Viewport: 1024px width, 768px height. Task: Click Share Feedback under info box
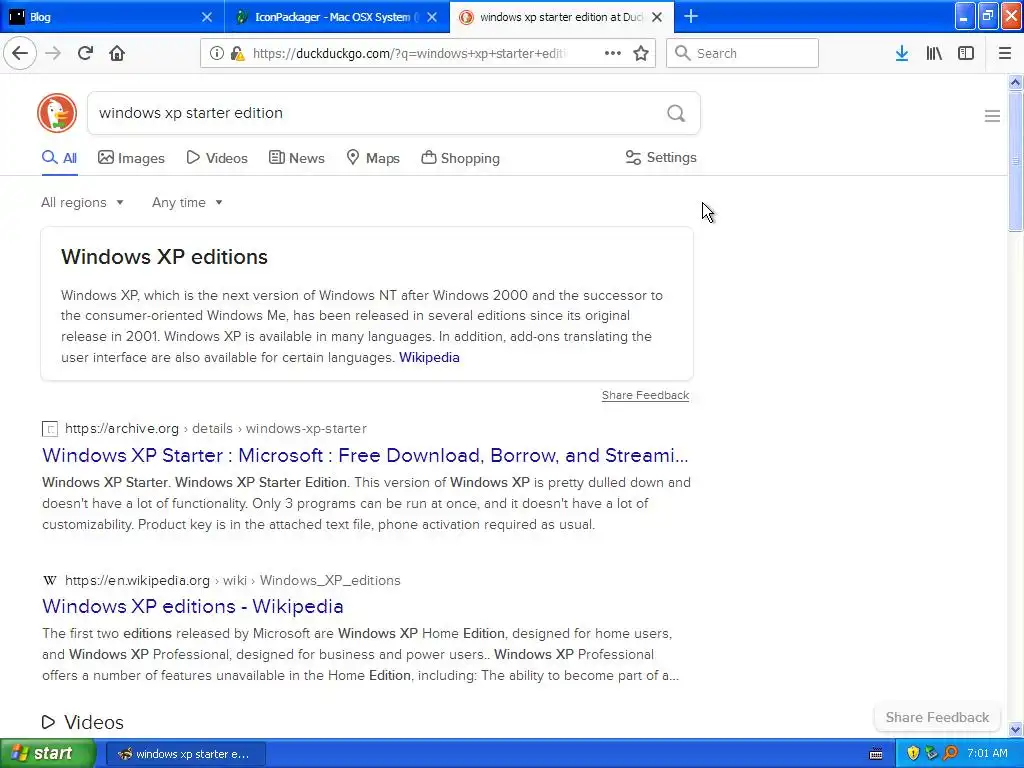645,395
